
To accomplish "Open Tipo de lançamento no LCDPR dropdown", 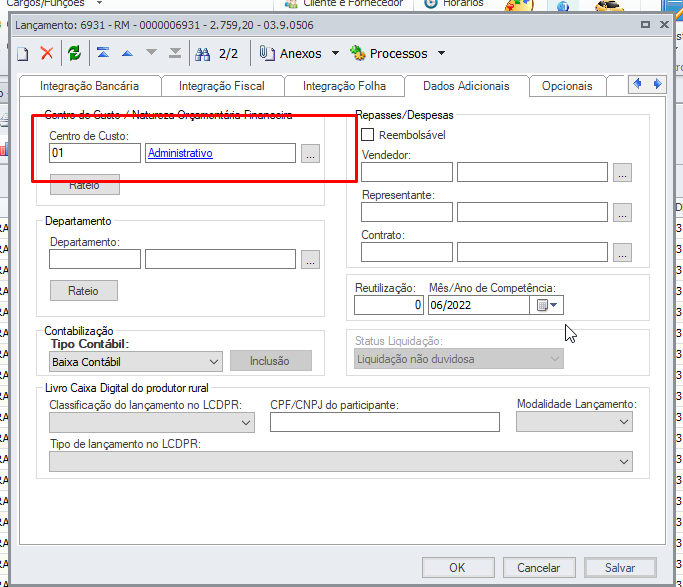I will [341, 462].
